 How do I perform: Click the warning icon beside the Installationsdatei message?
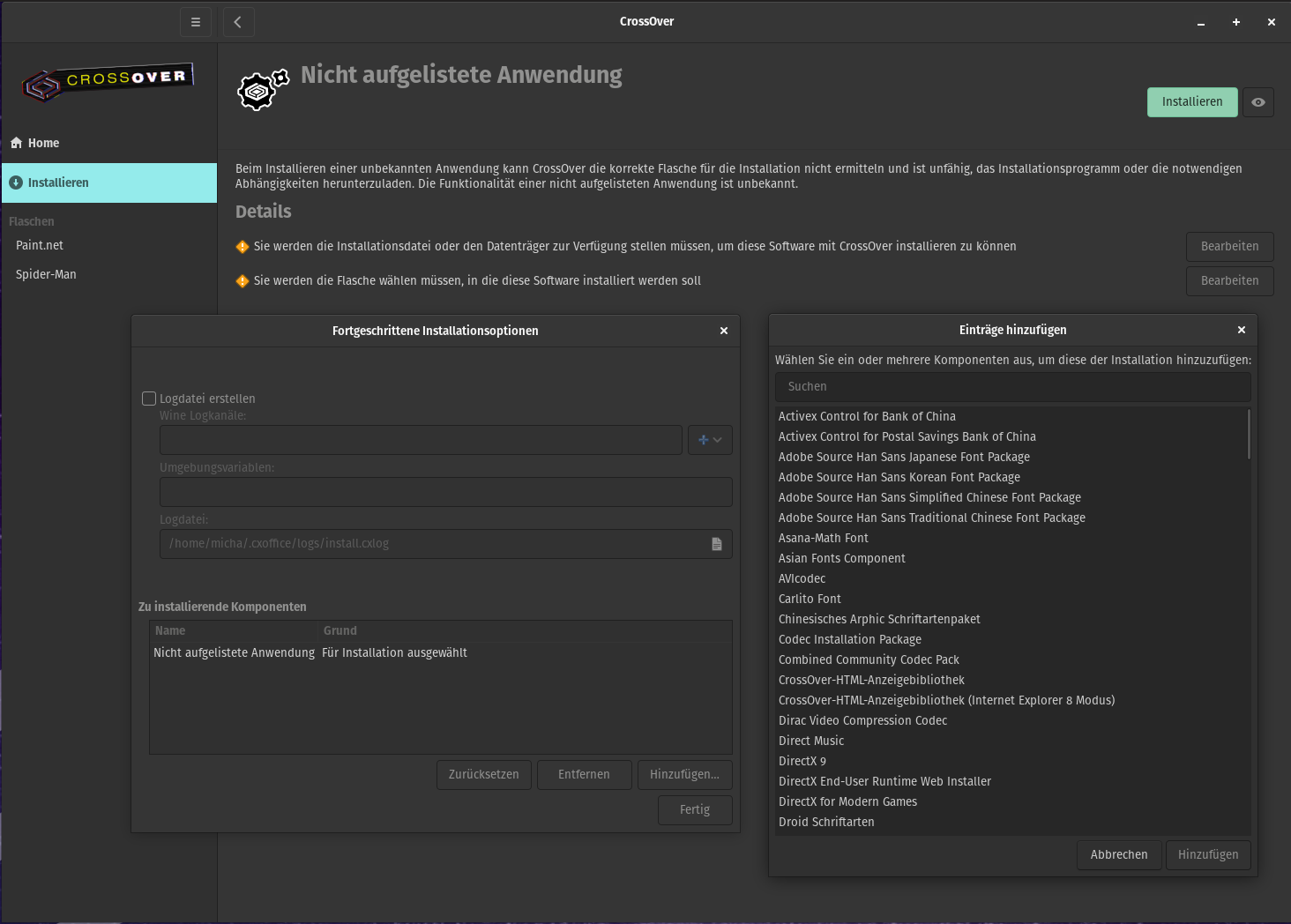coord(243,247)
